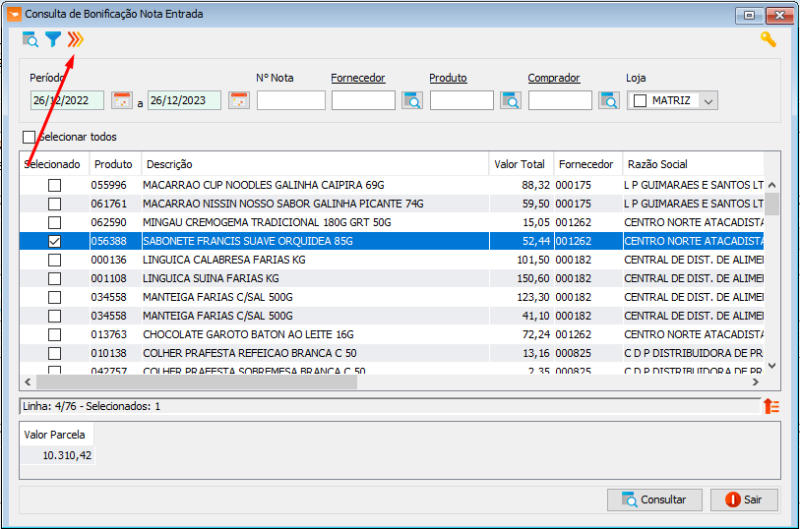
Task: Click the Sair button
Action: pos(744,500)
